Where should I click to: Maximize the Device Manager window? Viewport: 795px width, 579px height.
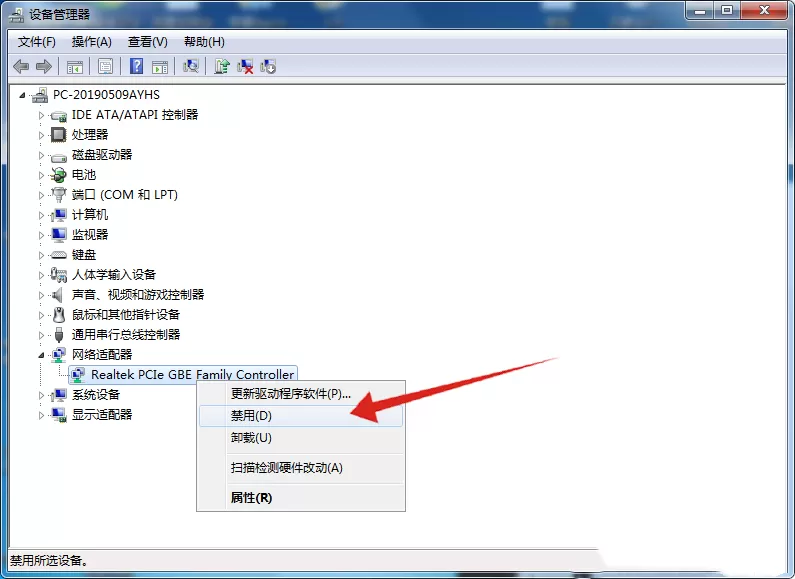point(727,11)
